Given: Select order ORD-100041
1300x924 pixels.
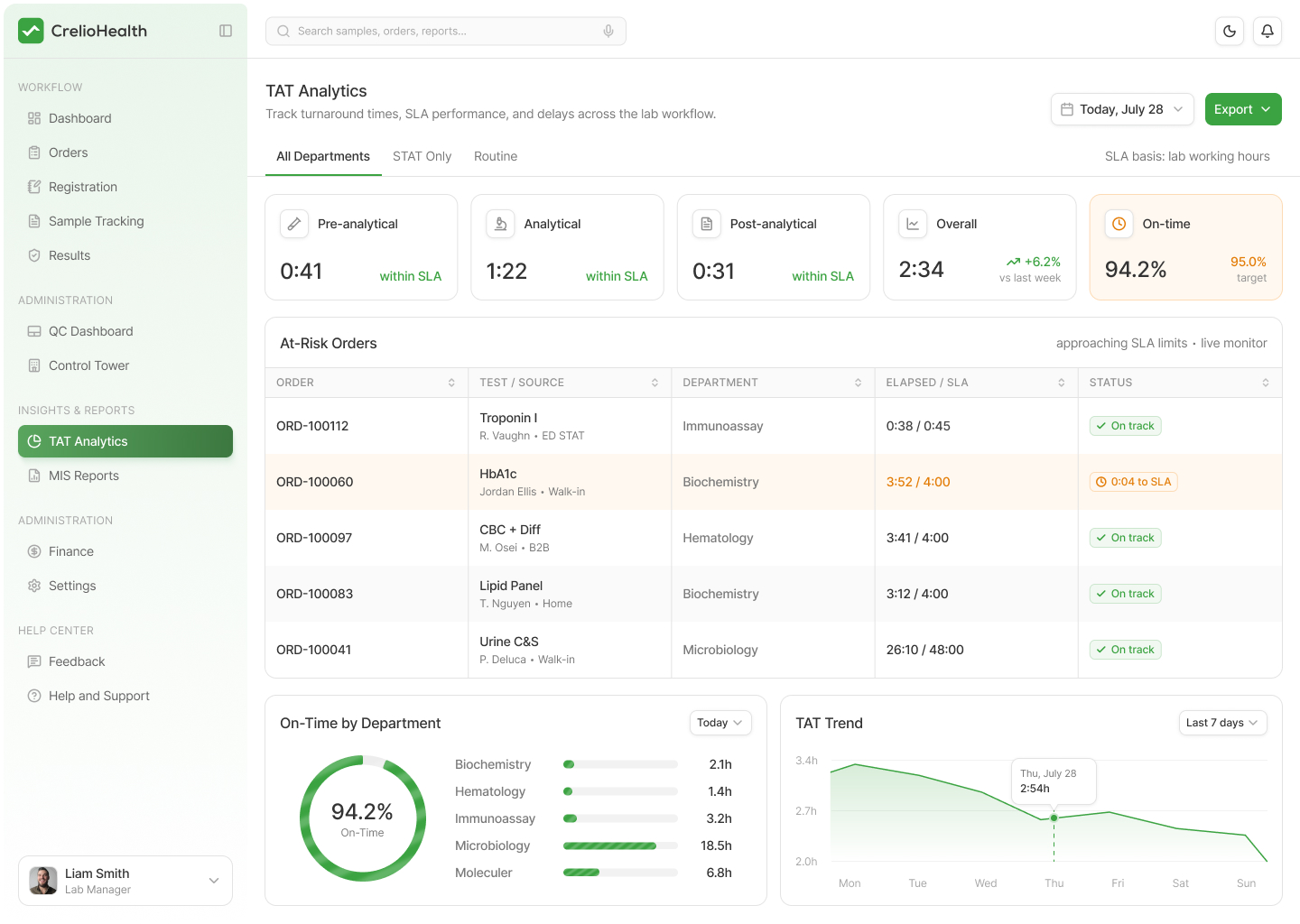Looking at the screenshot, I should pyautogui.click(x=313, y=650).
